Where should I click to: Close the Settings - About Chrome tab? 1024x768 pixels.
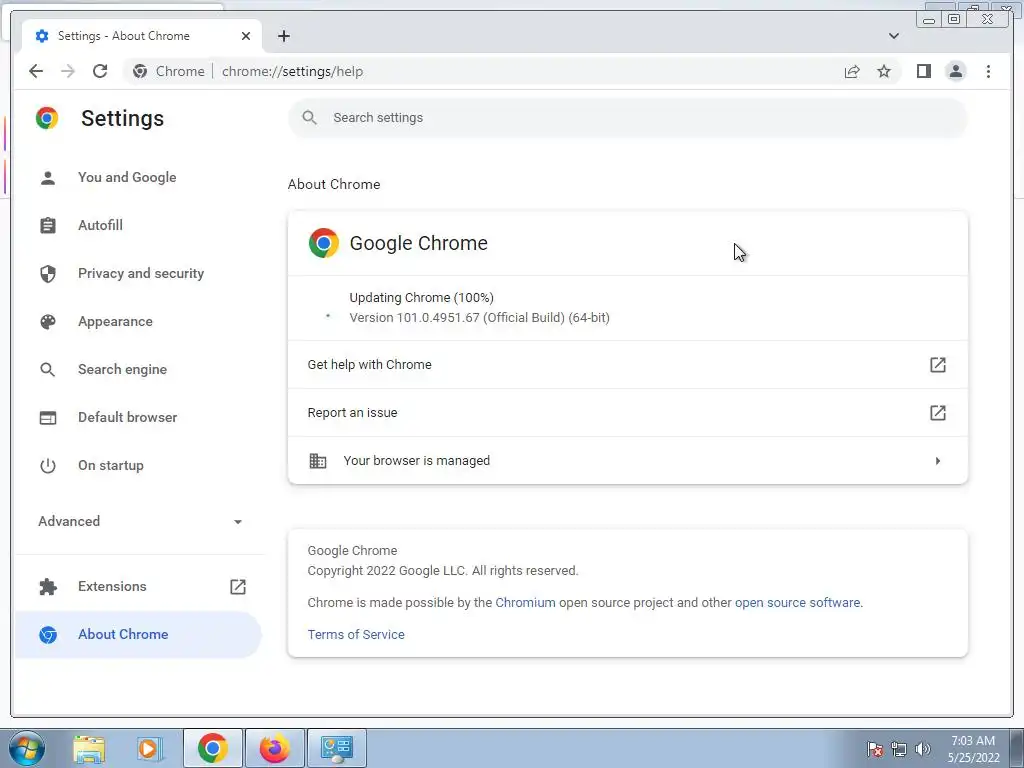click(x=246, y=36)
